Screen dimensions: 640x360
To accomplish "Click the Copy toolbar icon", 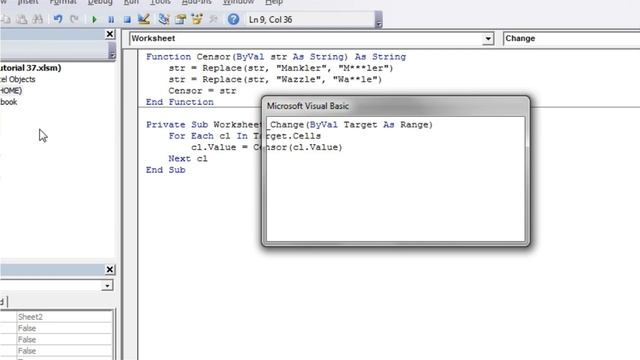I will pos(6,19).
